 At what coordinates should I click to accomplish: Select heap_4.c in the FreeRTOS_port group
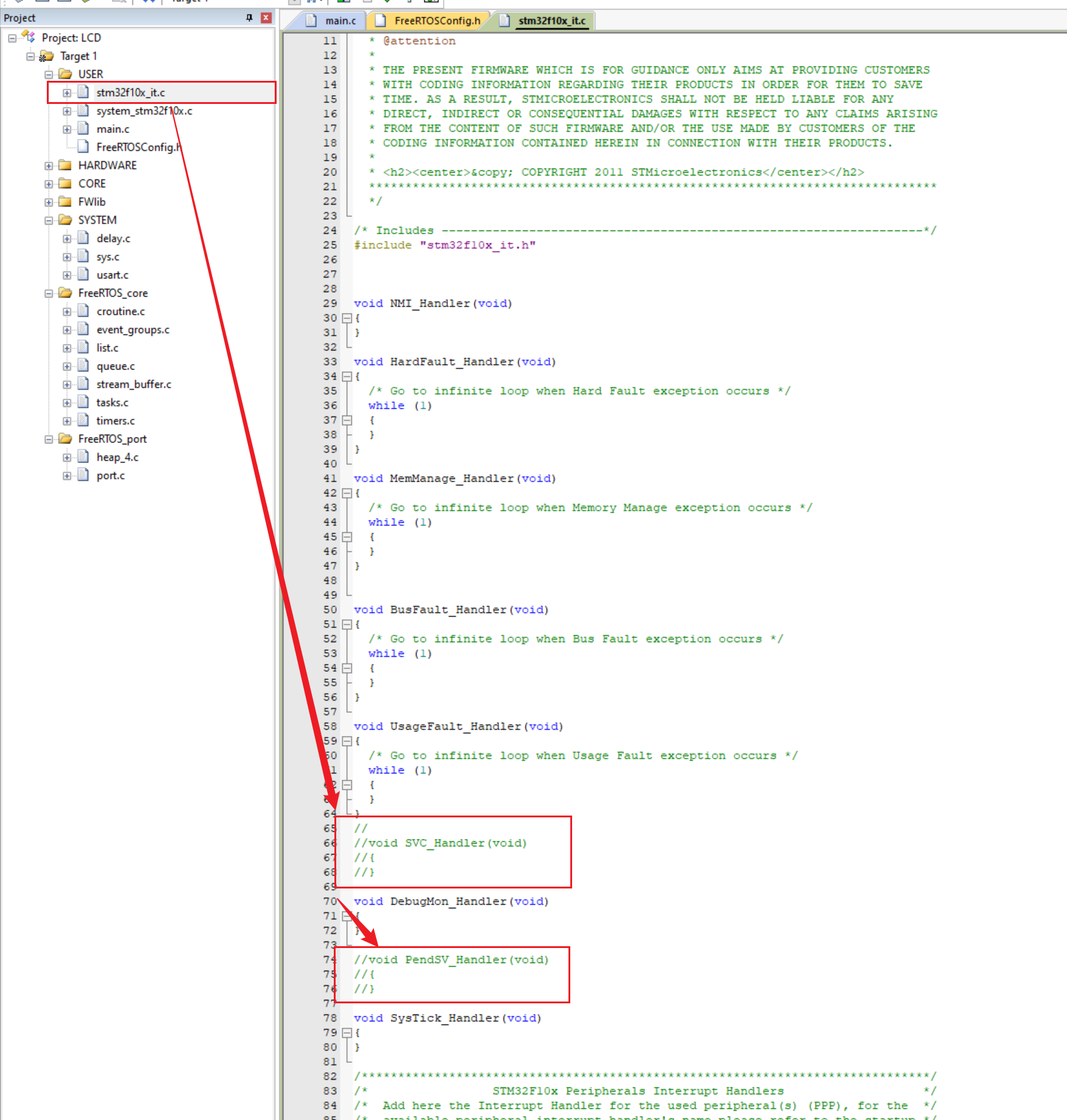coord(117,457)
